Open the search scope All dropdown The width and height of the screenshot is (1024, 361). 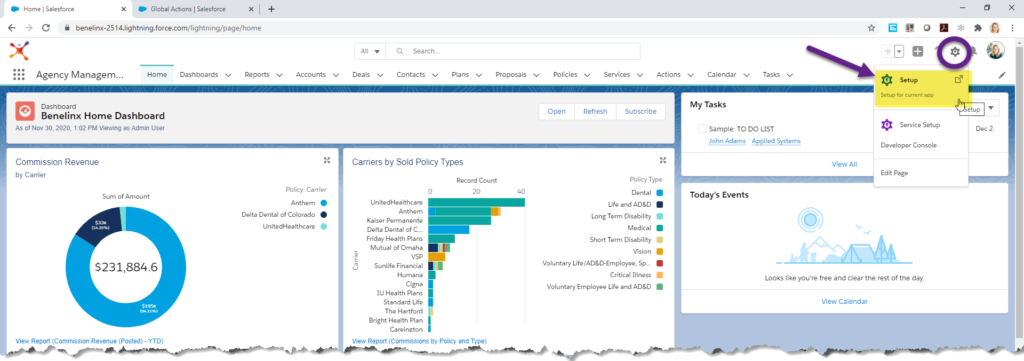(370, 51)
